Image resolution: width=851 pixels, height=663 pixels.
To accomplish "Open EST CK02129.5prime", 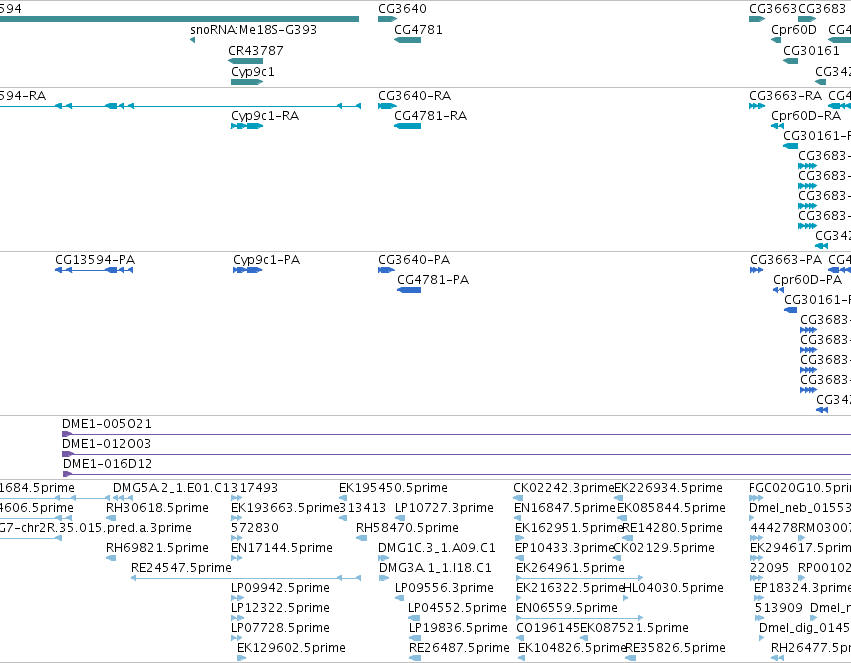I will (x=664, y=548).
